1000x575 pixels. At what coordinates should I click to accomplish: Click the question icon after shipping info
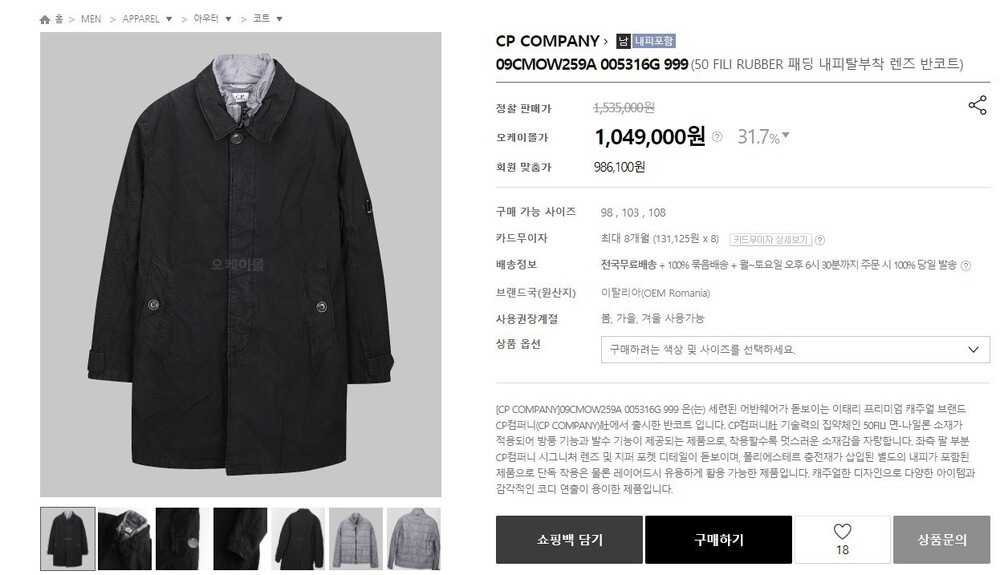pos(966,266)
